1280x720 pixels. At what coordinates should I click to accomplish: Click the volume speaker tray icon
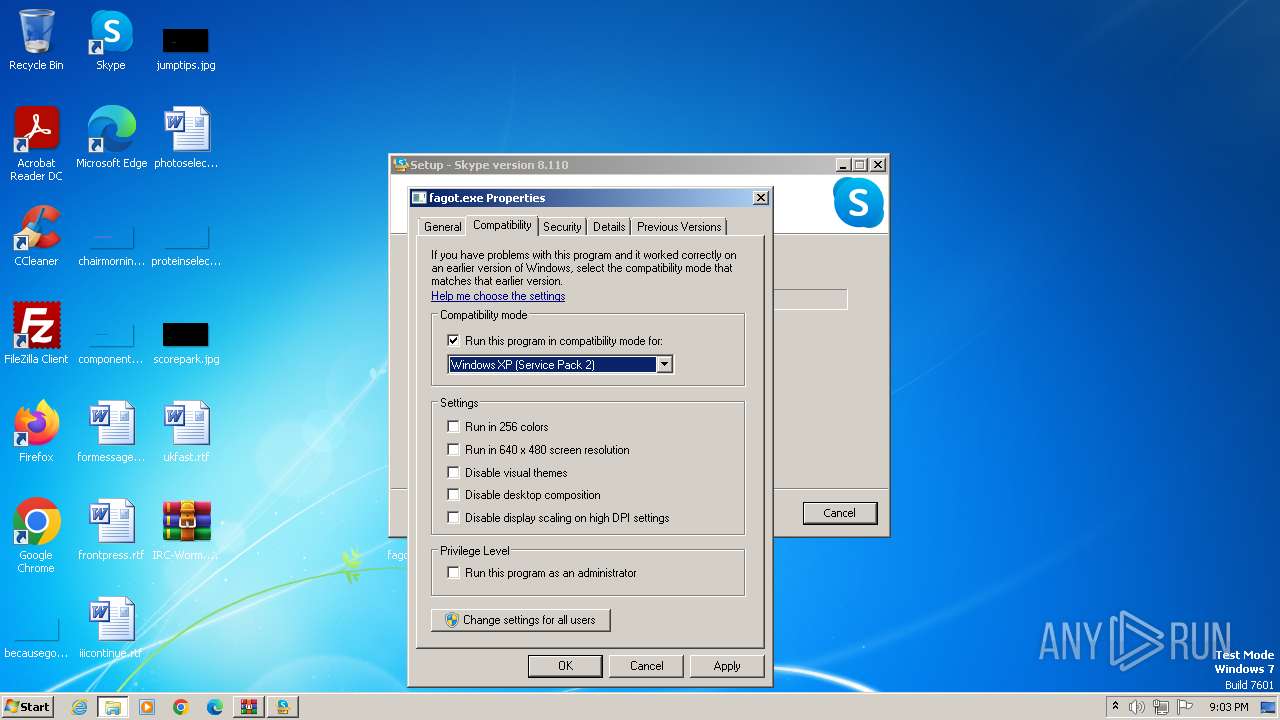[x=1137, y=707]
